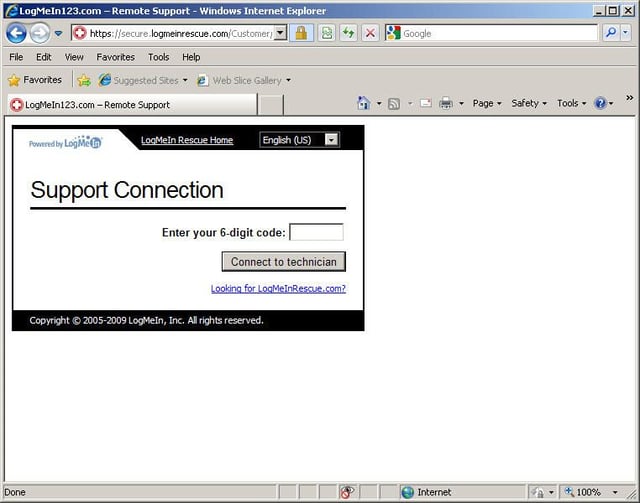Refresh the page with green arrows icon
The image size is (640, 503).
(x=348, y=33)
